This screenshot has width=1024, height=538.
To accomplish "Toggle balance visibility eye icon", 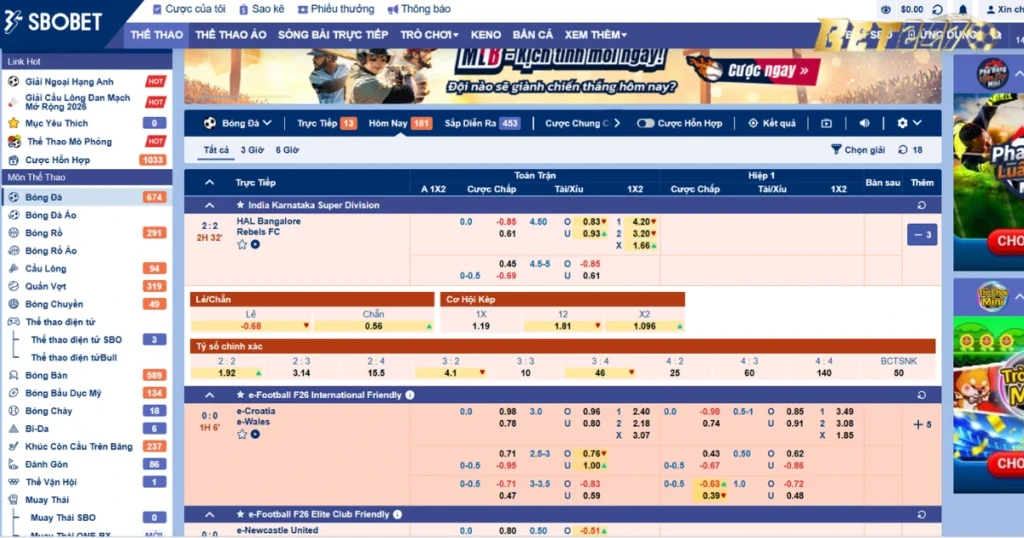I will click(886, 10).
